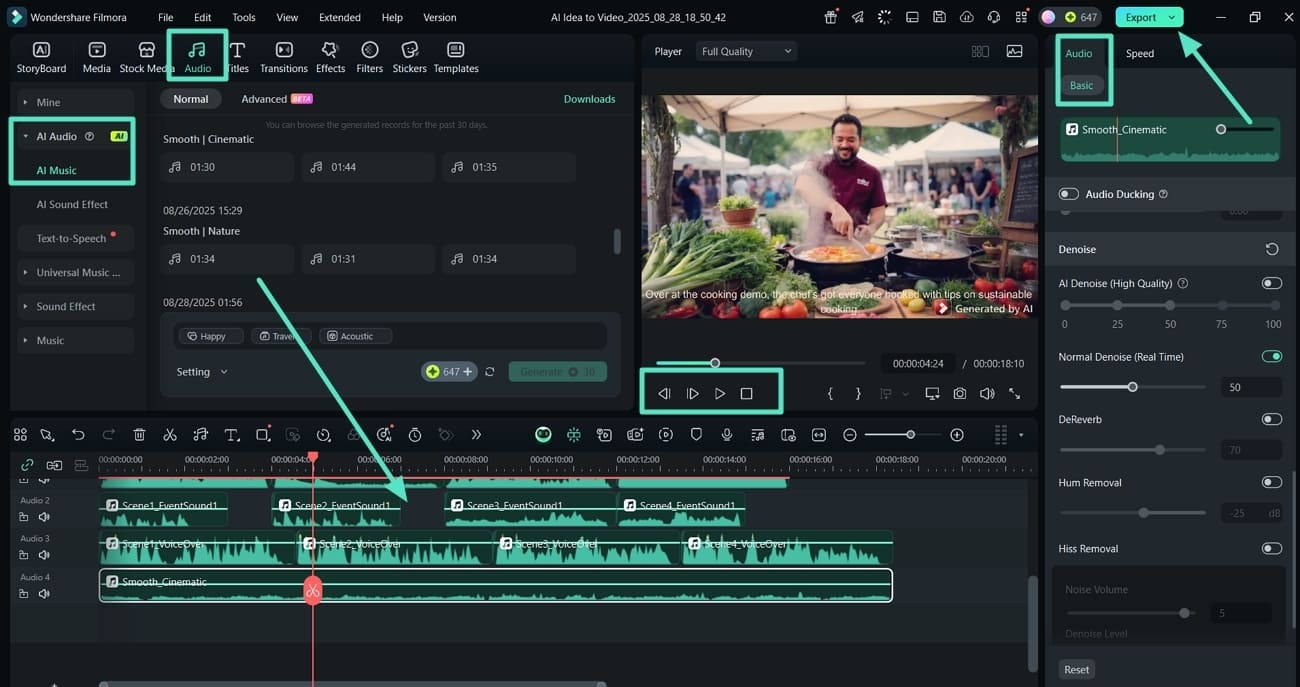Click the Normal Denoise slider
This screenshot has height=687, width=1300.
1133,387
